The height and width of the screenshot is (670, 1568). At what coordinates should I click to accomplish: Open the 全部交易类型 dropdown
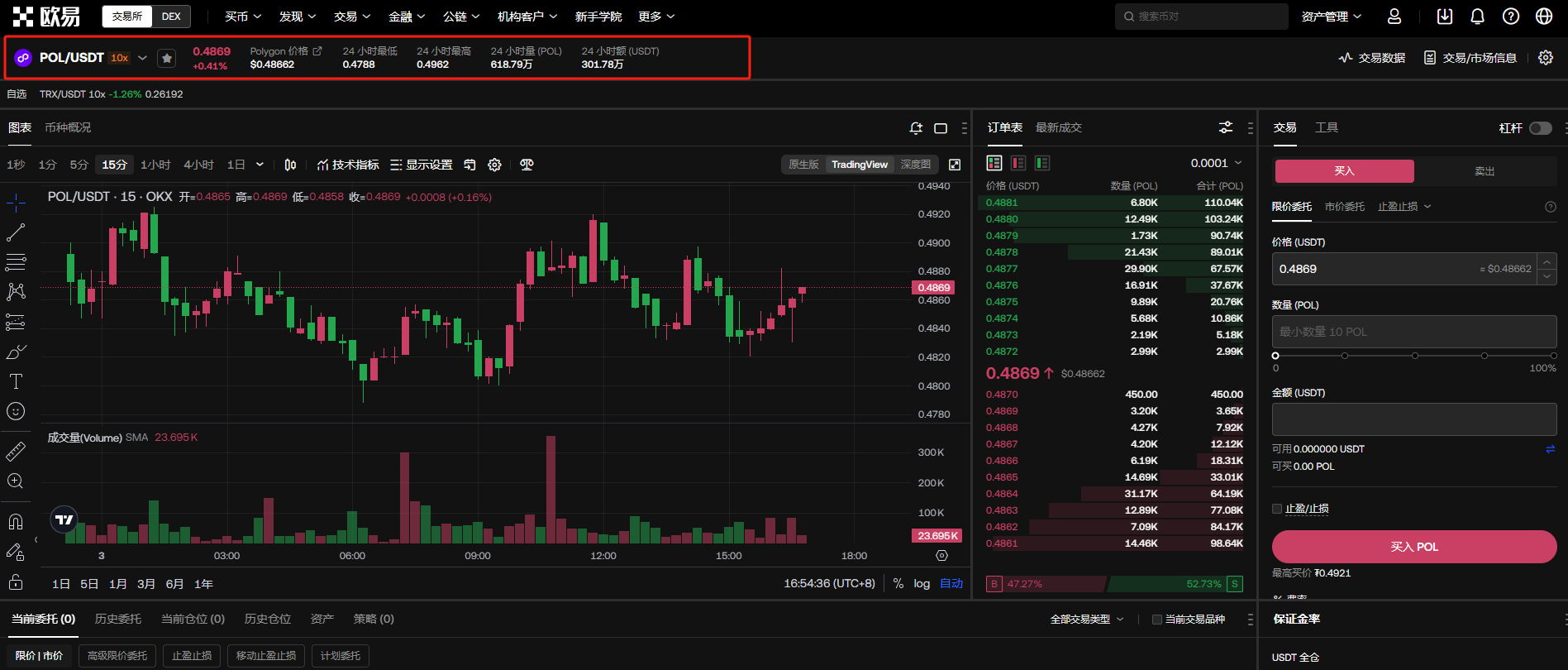[x=1086, y=620]
